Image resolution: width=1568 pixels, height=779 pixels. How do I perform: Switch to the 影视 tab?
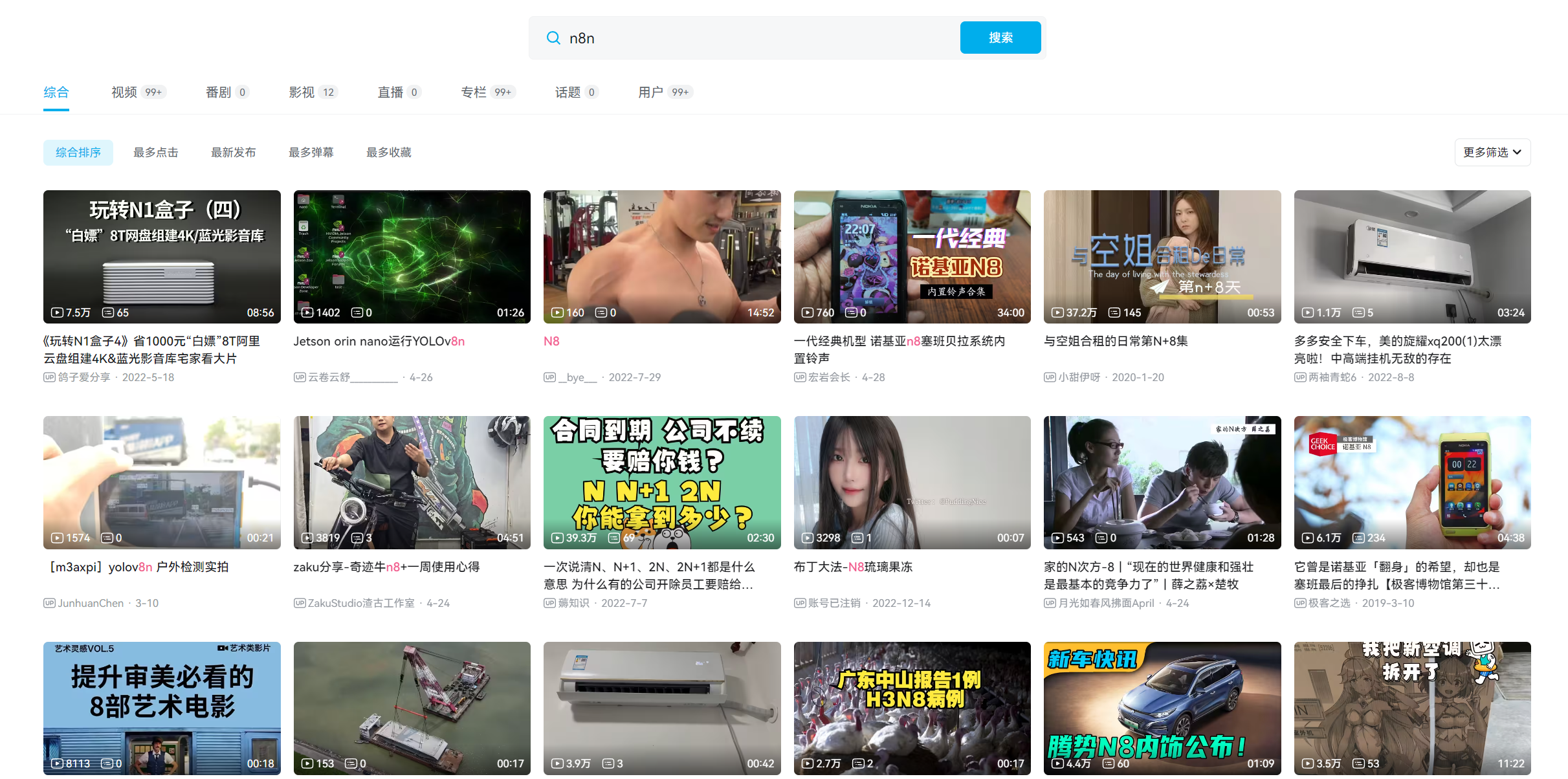coord(302,92)
